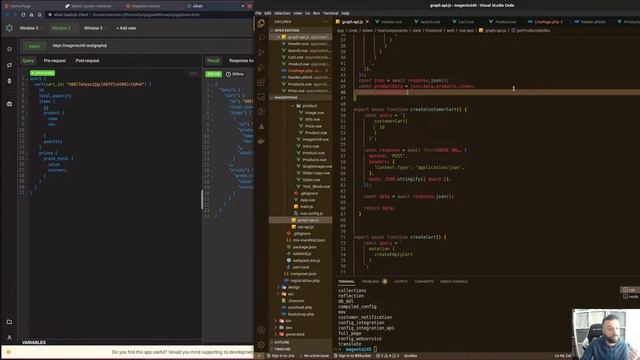Open VS Code File menu
The width and height of the screenshot is (640, 360).
[x=258, y=13]
